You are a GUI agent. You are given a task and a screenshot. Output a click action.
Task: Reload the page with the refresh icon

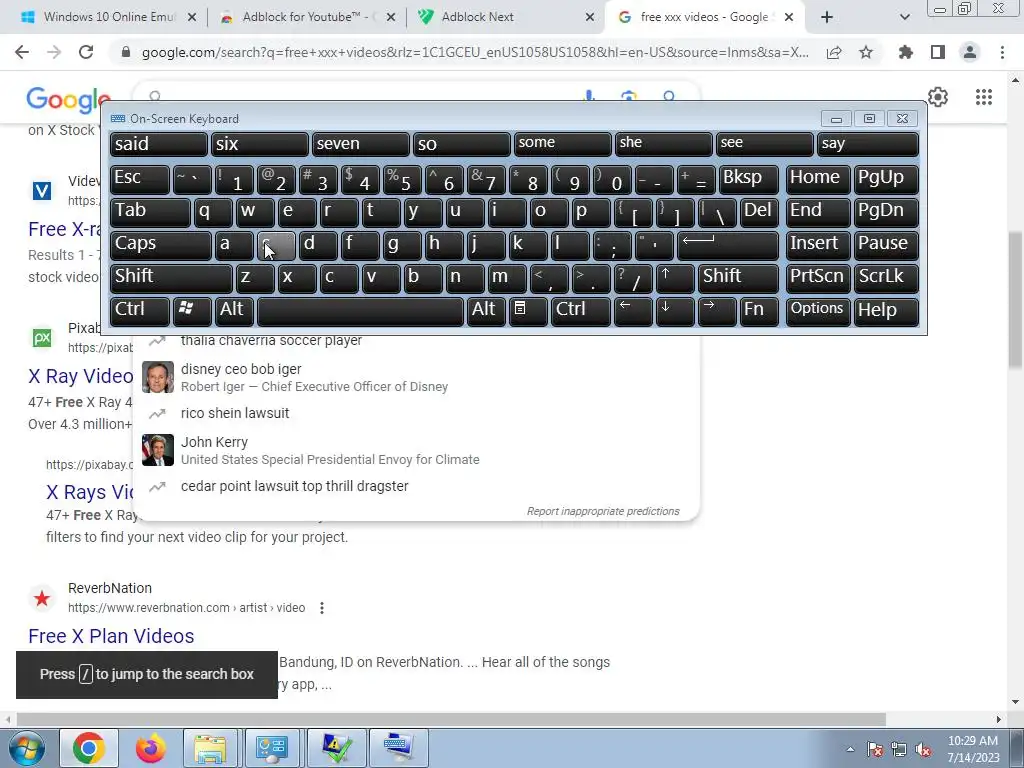coord(86,52)
